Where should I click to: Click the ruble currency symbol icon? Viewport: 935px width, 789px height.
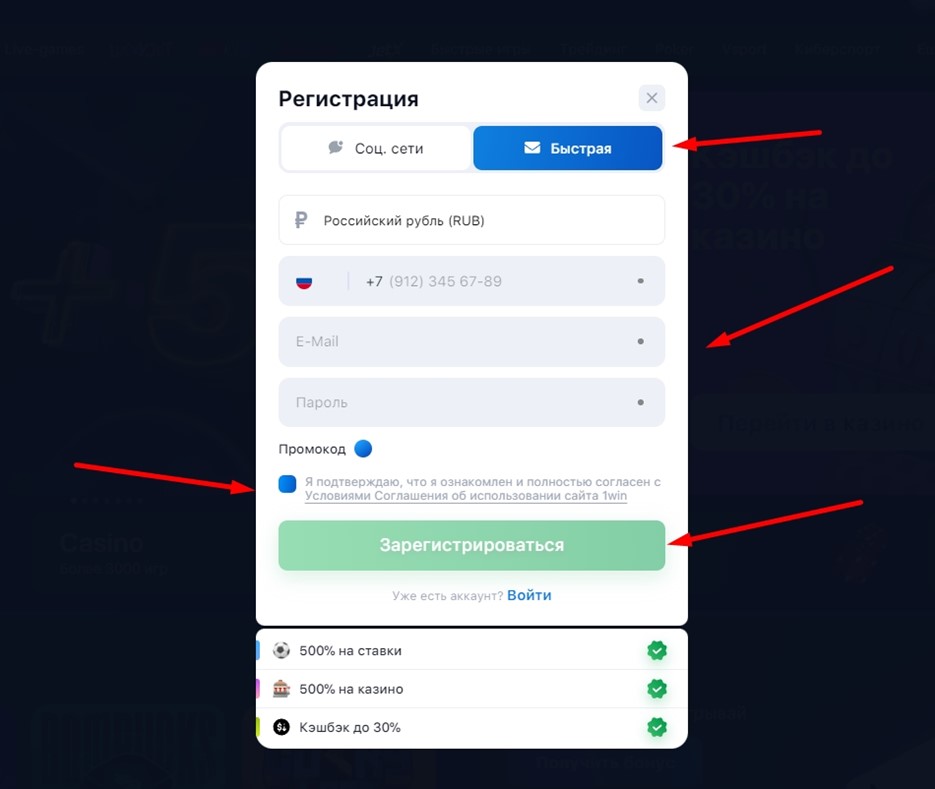301,220
